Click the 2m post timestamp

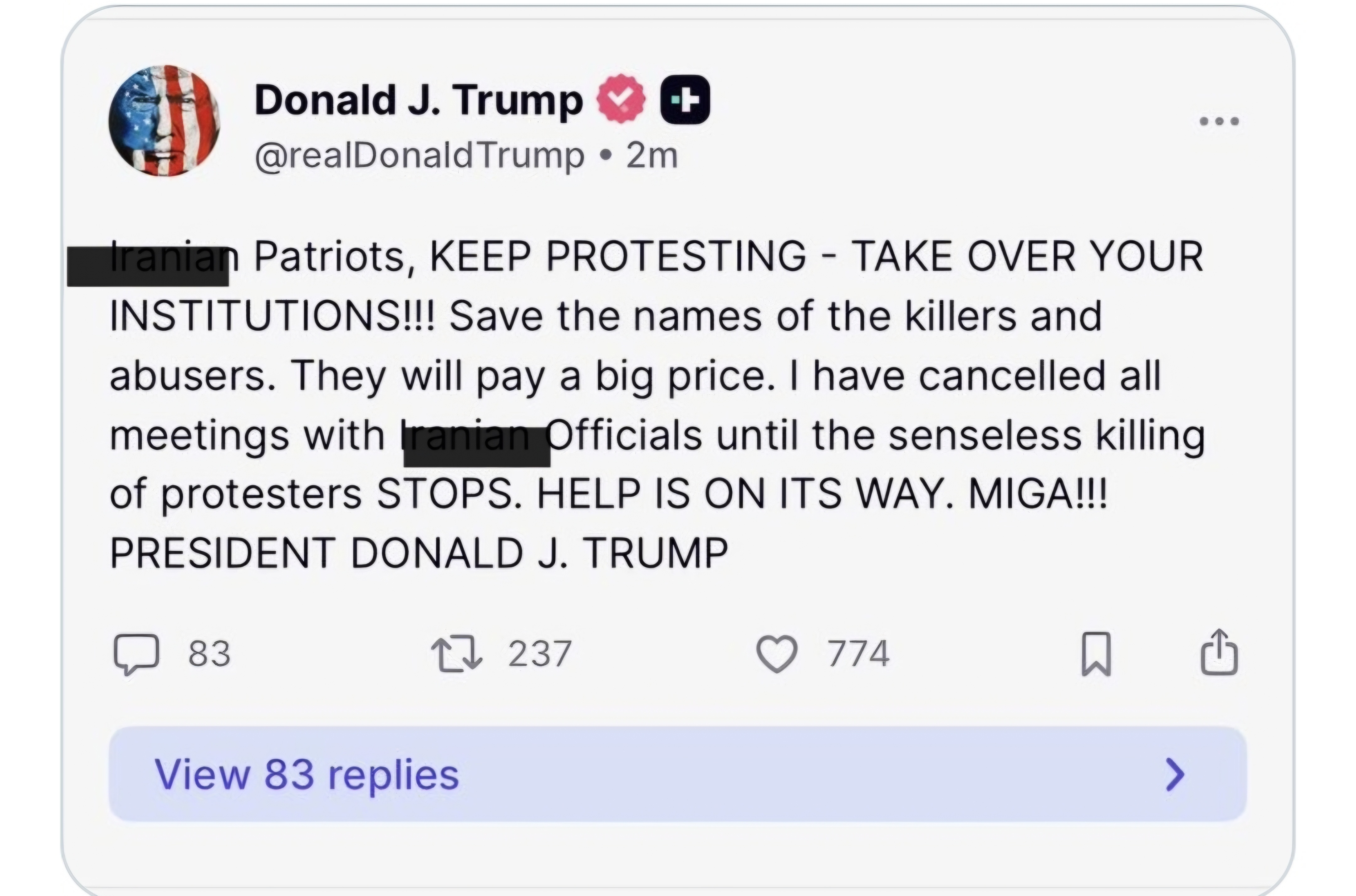click(x=652, y=155)
